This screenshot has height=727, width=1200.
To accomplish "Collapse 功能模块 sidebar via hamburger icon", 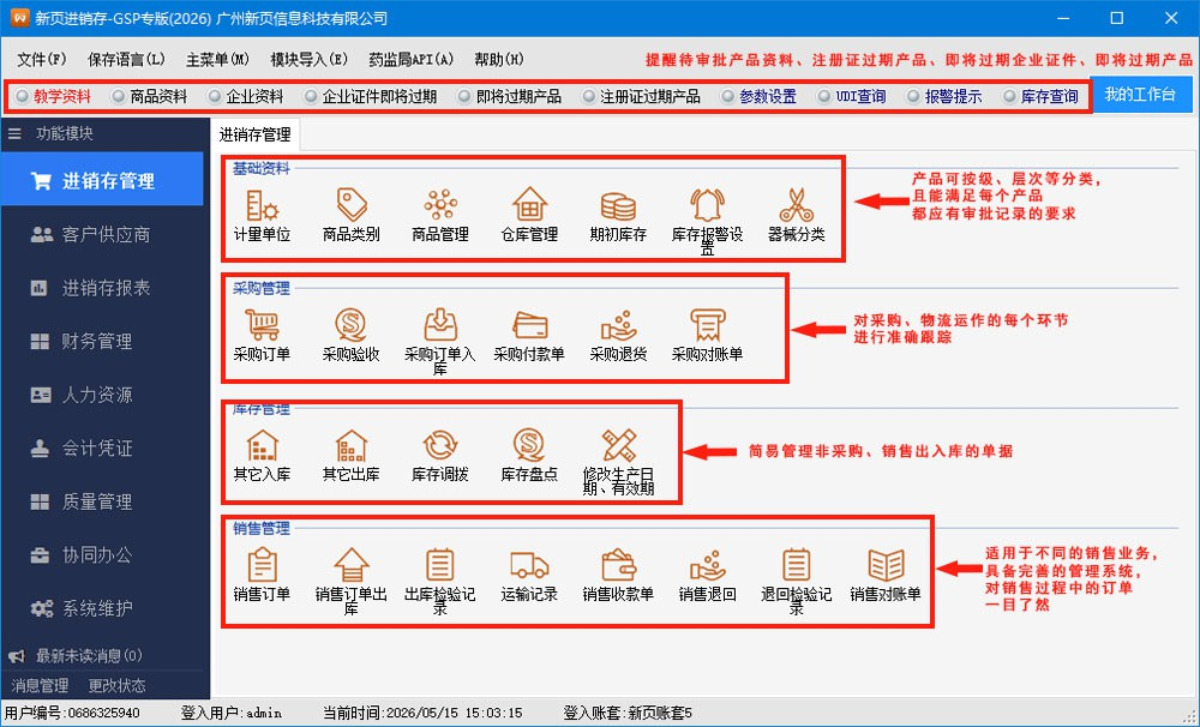I will pyautogui.click(x=14, y=133).
